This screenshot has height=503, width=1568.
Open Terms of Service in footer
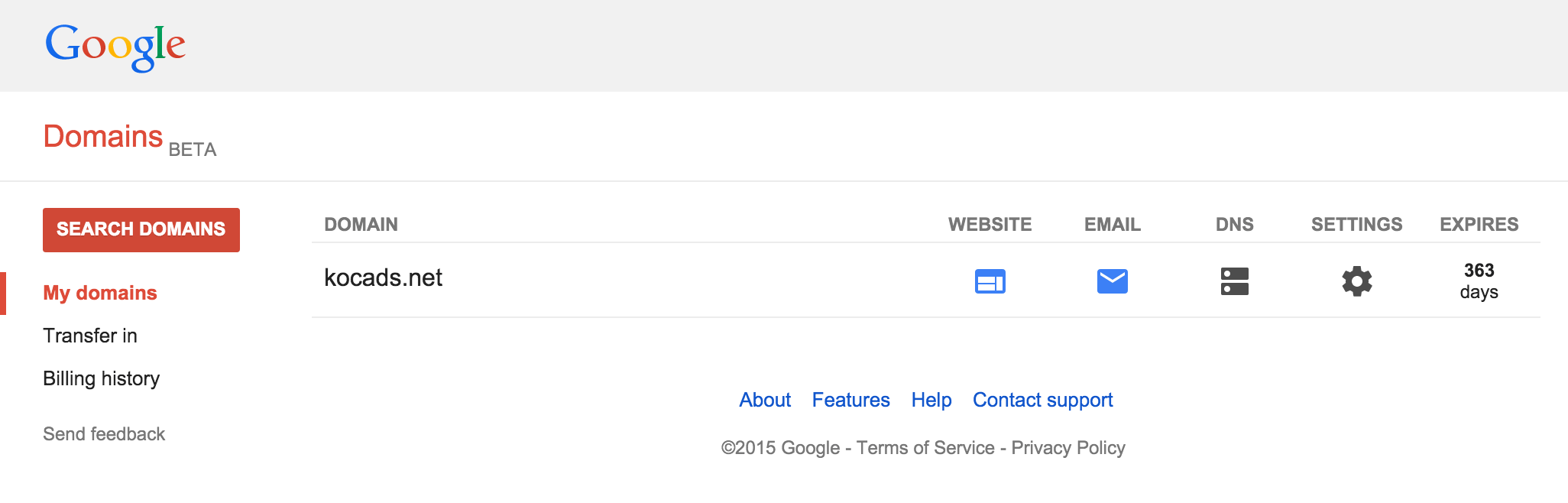pyautogui.click(x=925, y=448)
